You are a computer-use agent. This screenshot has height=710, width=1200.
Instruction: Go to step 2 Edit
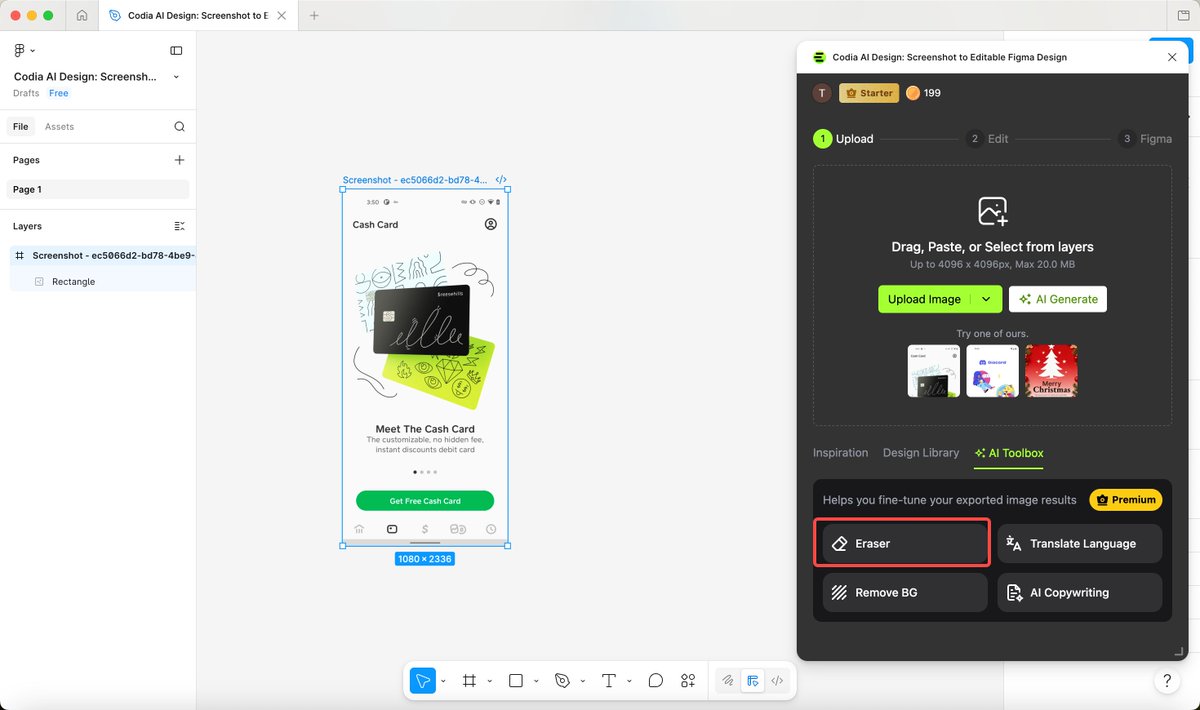pos(988,139)
